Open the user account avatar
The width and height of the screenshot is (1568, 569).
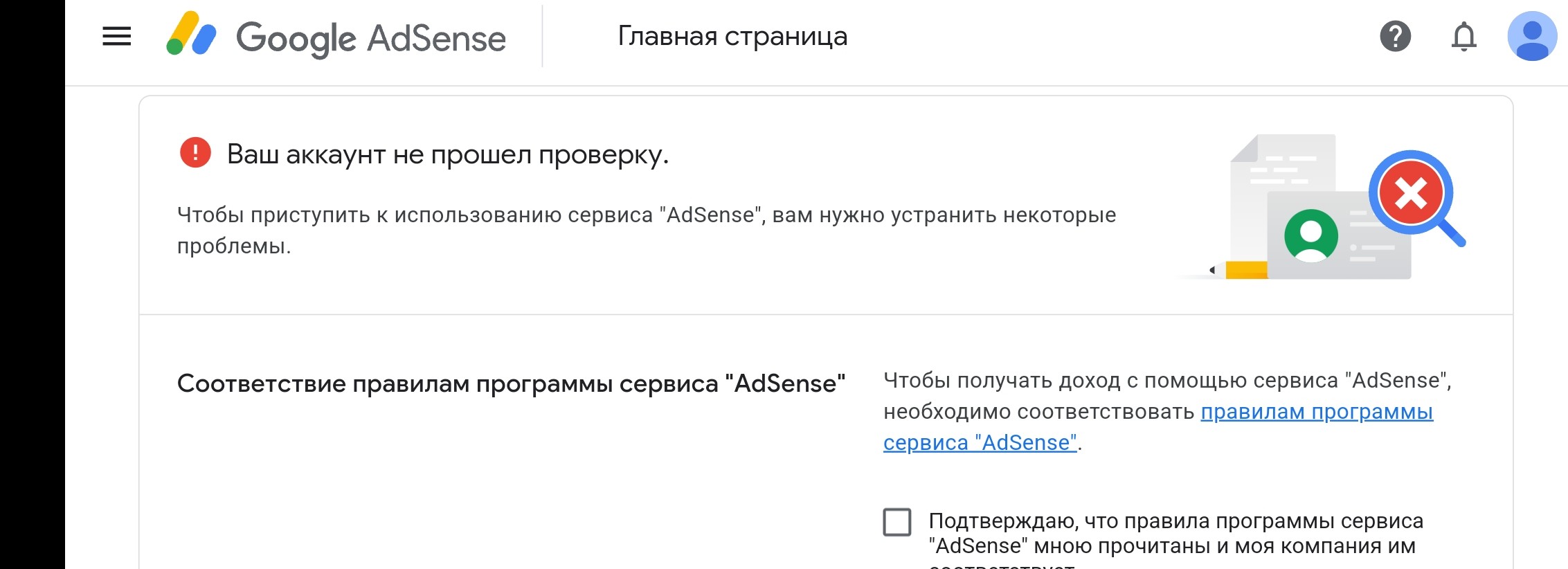coord(1532,36)
